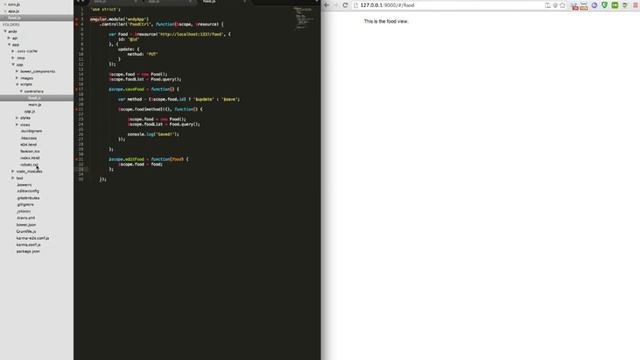Open favicon.ico in the sidebar
The width and height of the screenshot is (640, 360).
[x=30, y=151]
